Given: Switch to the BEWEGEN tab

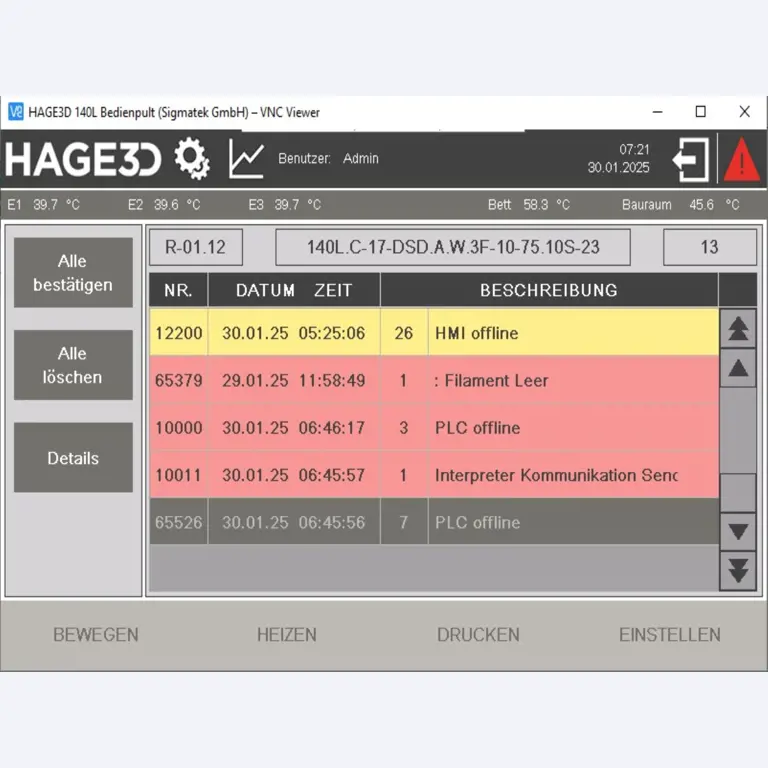Looking at the screenshot, I should (96, 635).
